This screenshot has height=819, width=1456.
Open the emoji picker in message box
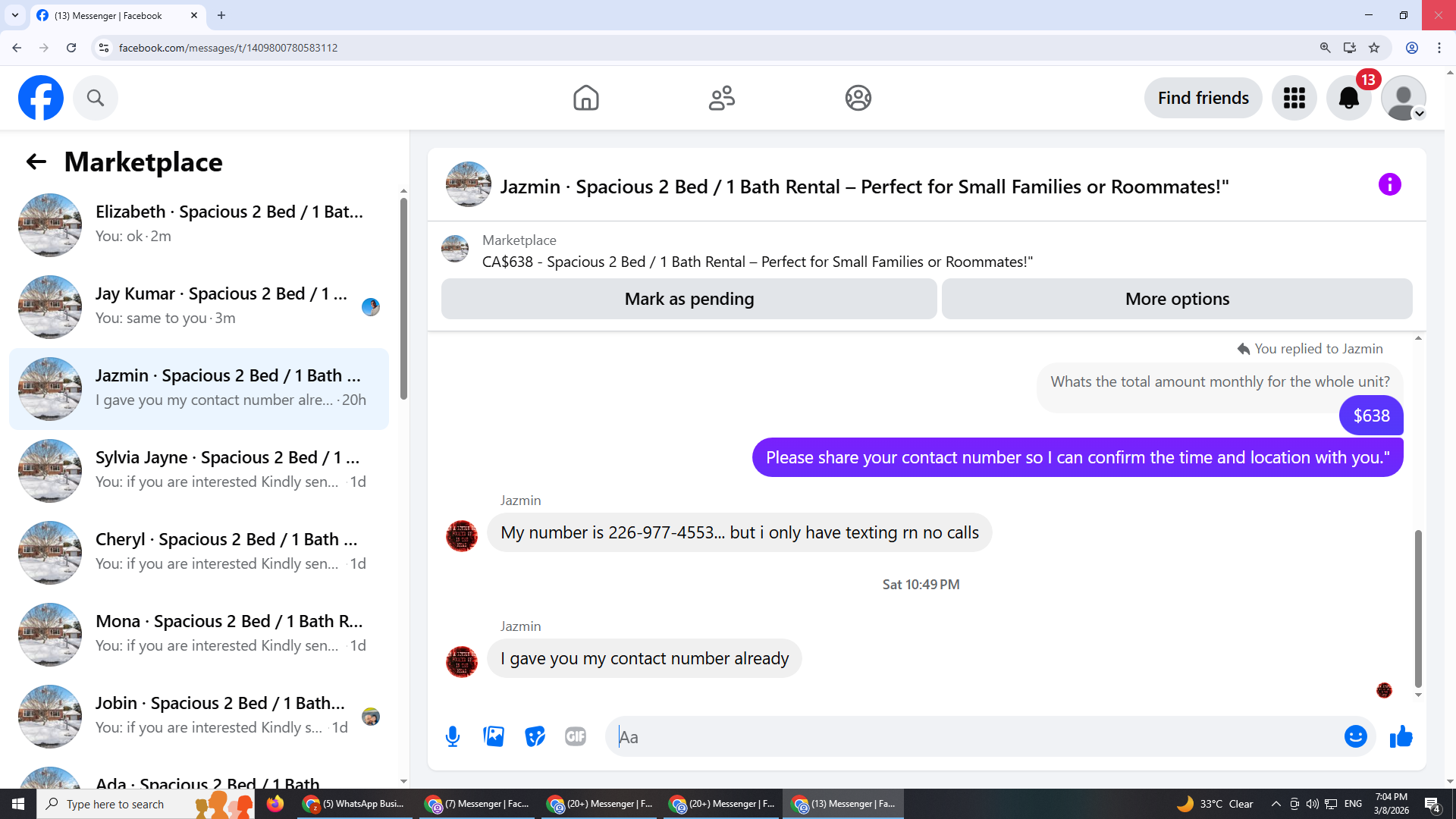(x=1355, y=736)
